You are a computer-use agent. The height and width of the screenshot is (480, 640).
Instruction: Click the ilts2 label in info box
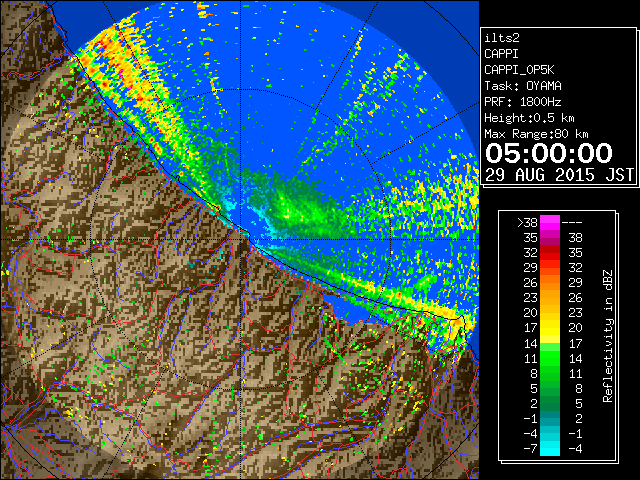(x=502, y=38)
